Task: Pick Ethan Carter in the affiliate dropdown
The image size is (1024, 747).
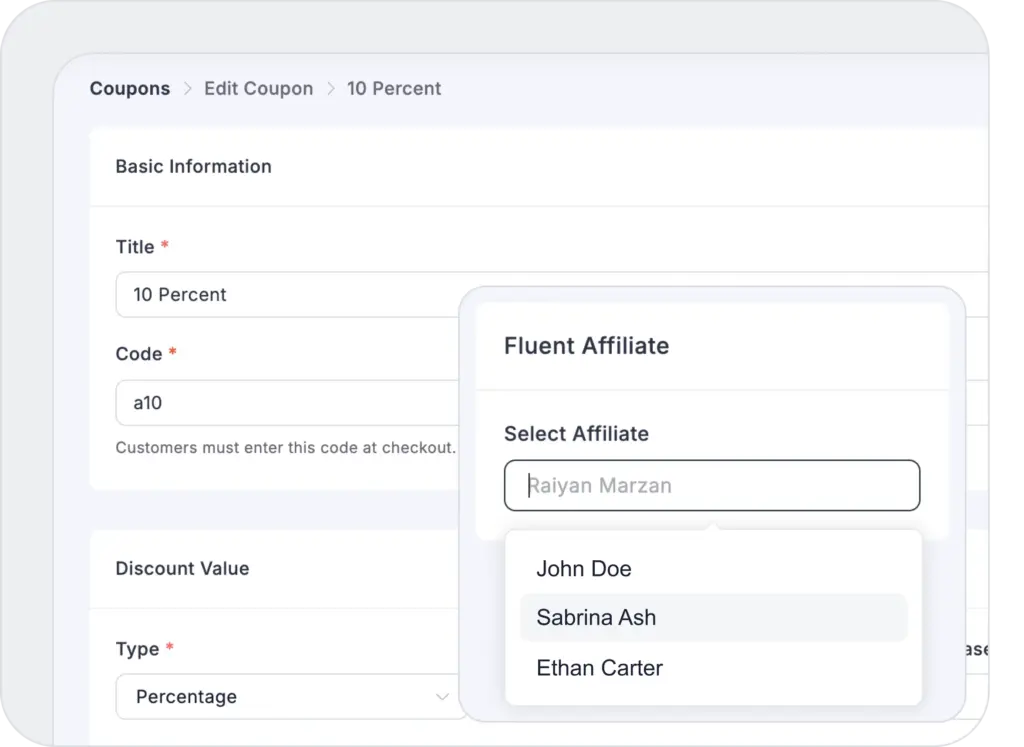Action: (x=599, y=668)
